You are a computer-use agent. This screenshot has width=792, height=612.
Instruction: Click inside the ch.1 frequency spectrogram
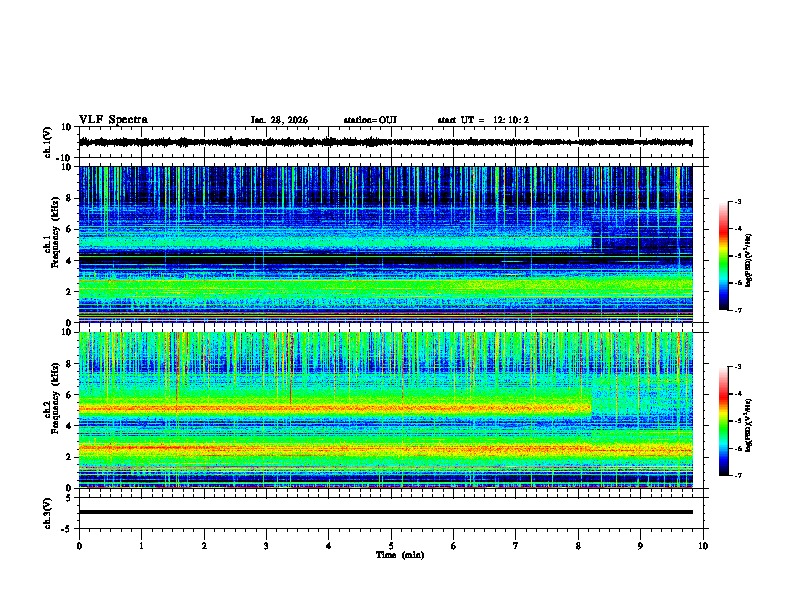[x=385, y=244]
